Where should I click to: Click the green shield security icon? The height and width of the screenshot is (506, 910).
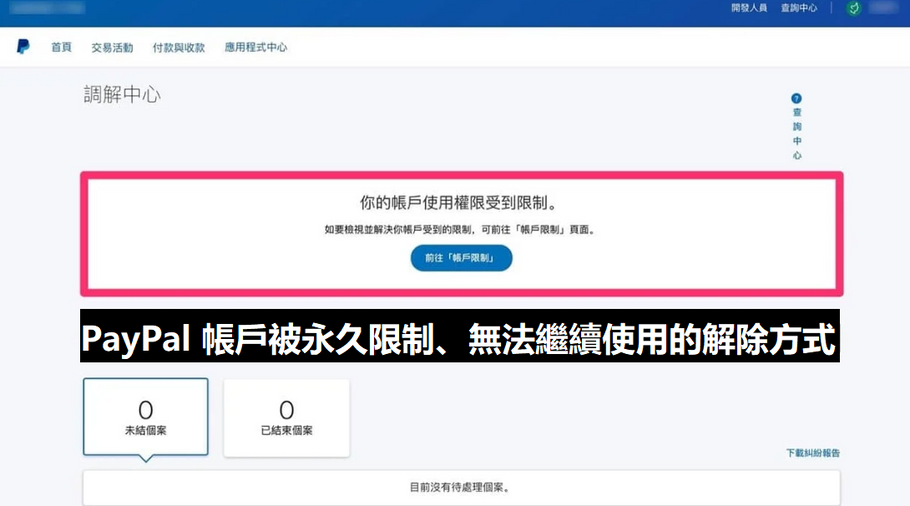[x=853, y=8]
